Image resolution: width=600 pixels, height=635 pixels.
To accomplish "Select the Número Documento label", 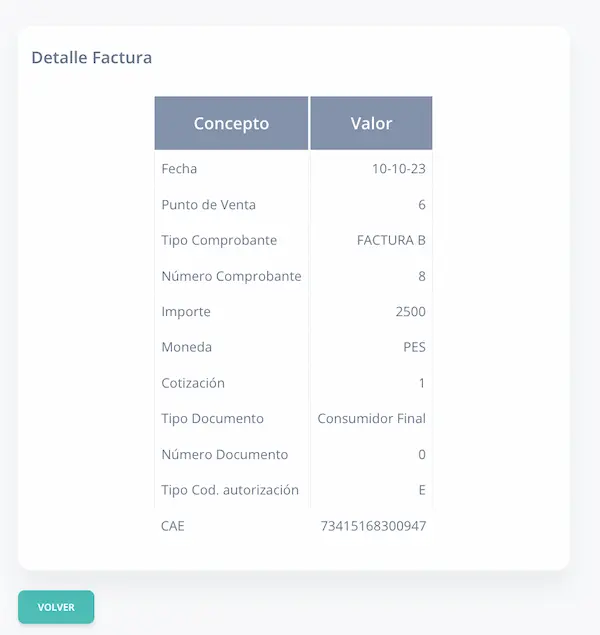I will pyautogui.click(x=224, y=455).
